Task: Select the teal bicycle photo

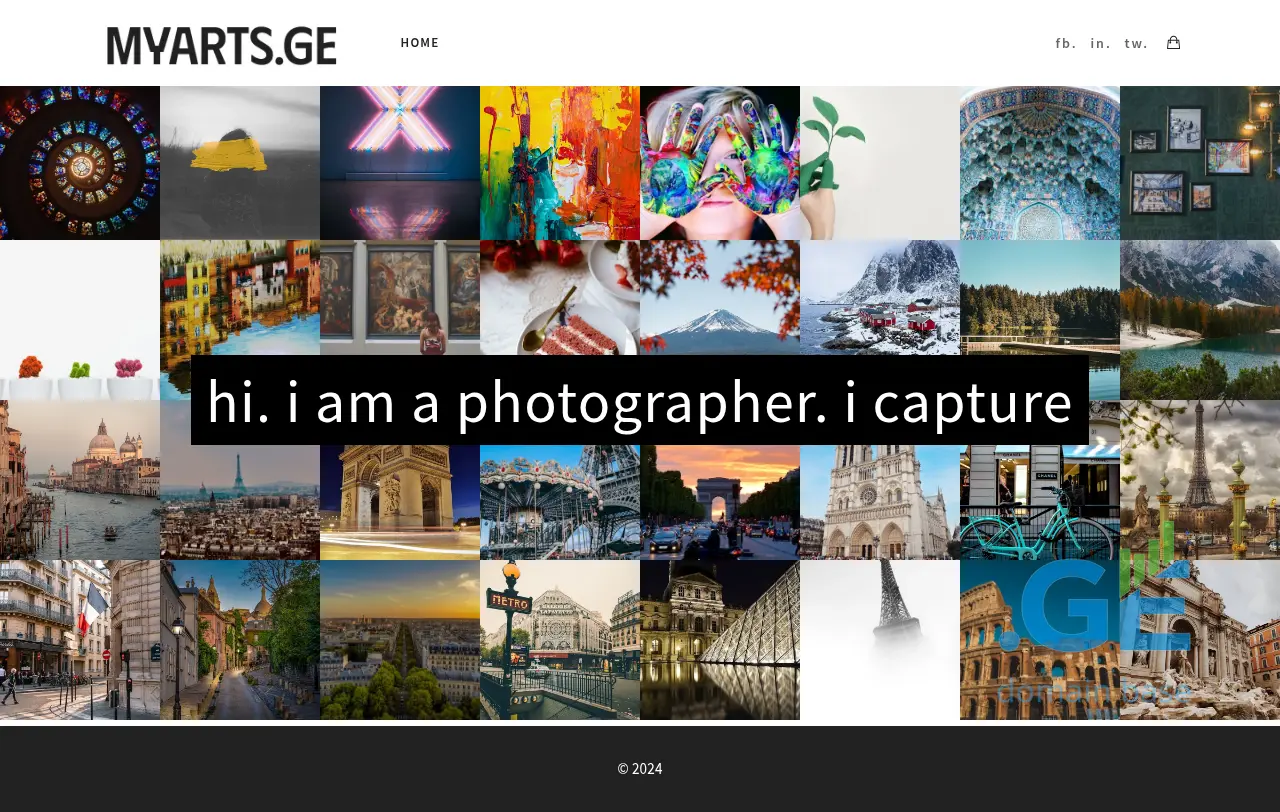Action: [1040, 502]
